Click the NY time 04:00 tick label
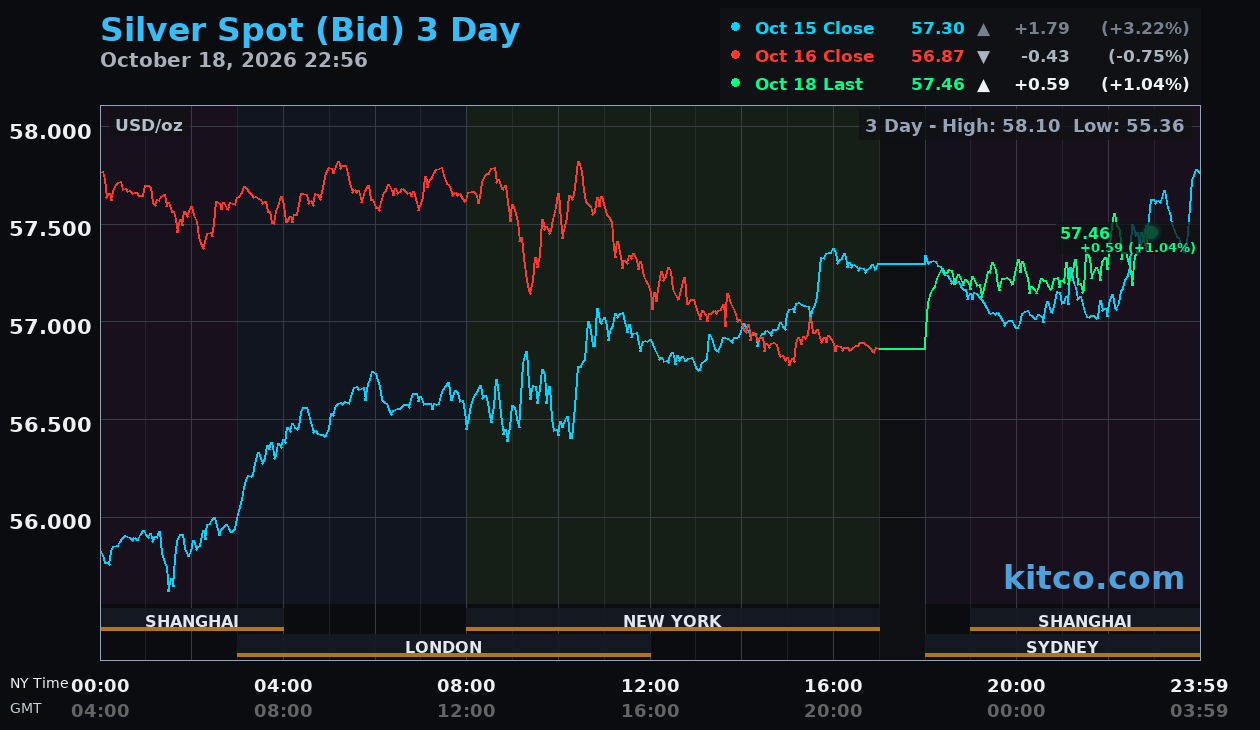Image resolution: width=1260 pixels, height=730 pixels. [283, 686]
